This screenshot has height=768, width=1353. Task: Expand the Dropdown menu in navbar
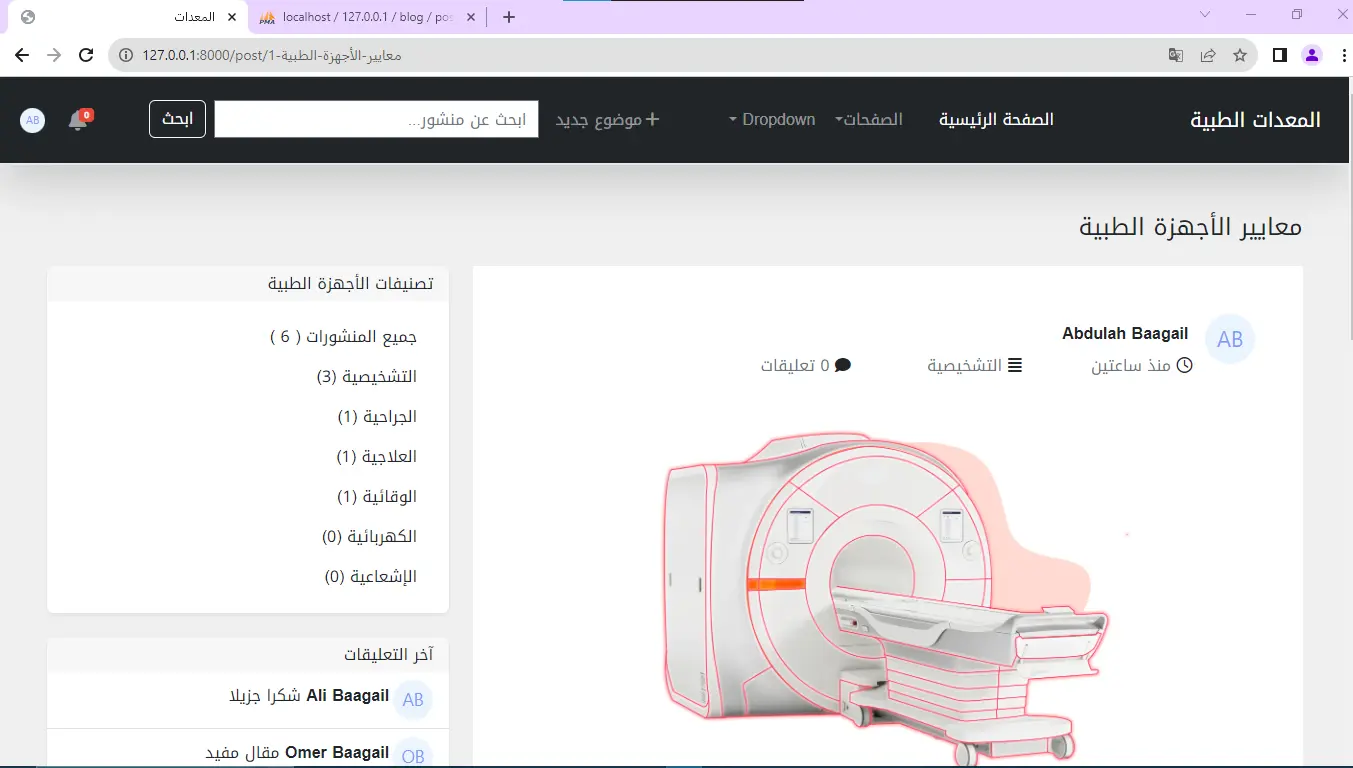tap(772, 120)
